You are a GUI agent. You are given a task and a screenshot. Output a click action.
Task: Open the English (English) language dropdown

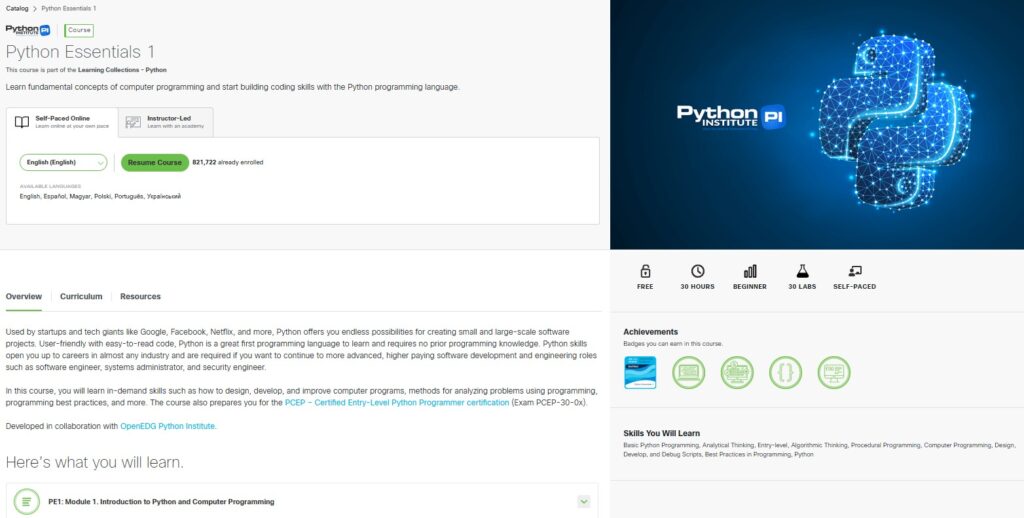point(63,162)
